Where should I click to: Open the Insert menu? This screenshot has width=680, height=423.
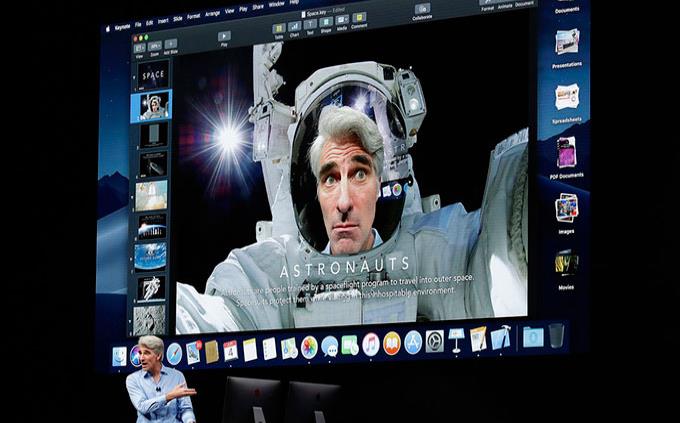163,21
